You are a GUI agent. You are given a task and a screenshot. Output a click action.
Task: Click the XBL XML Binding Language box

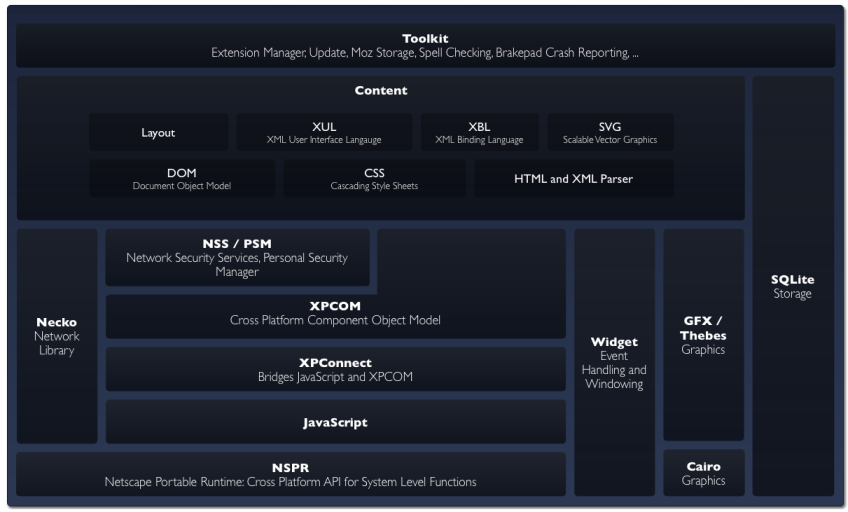point(479,132)
